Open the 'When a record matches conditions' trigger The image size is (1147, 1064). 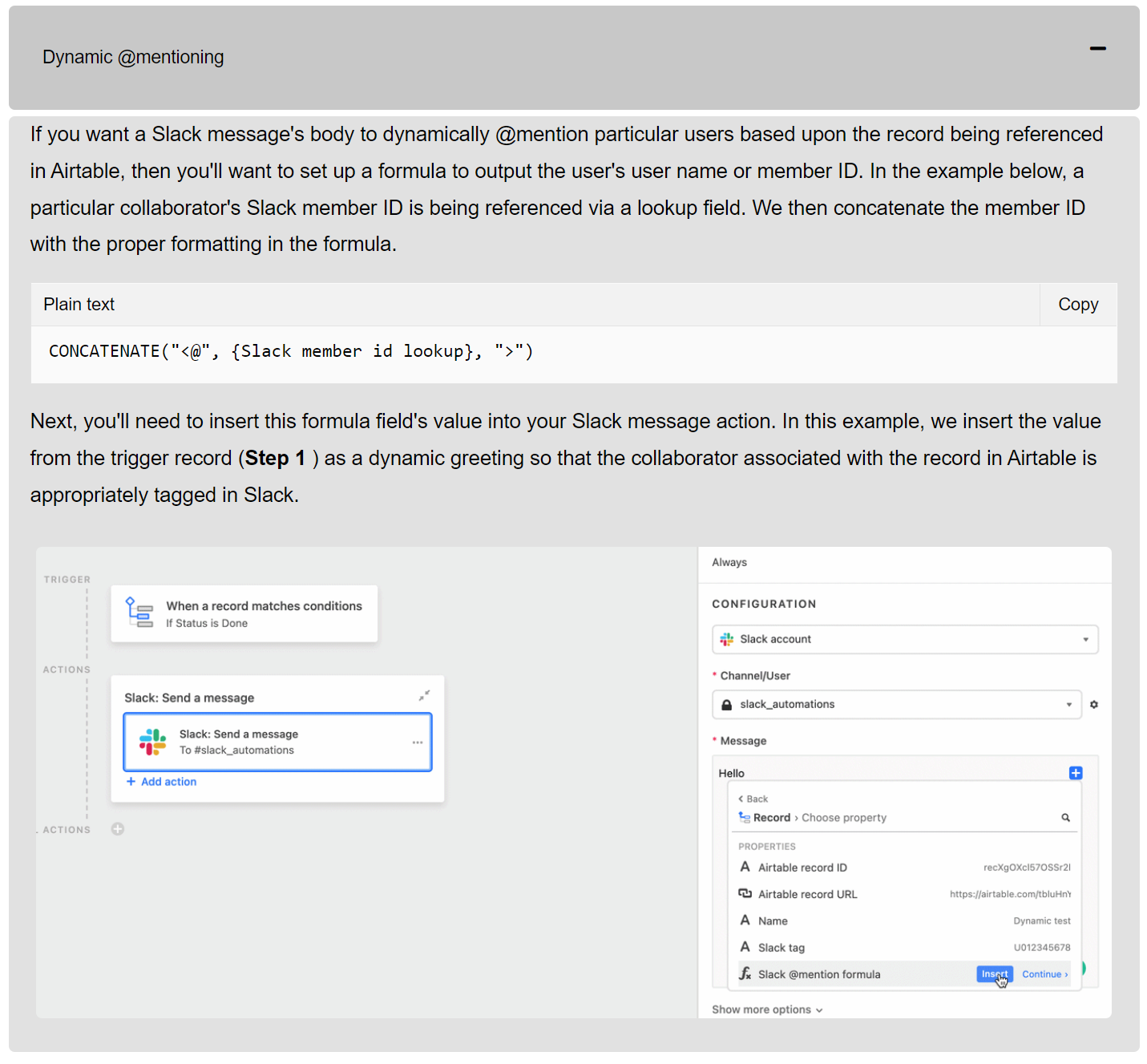tap(244, 613)
